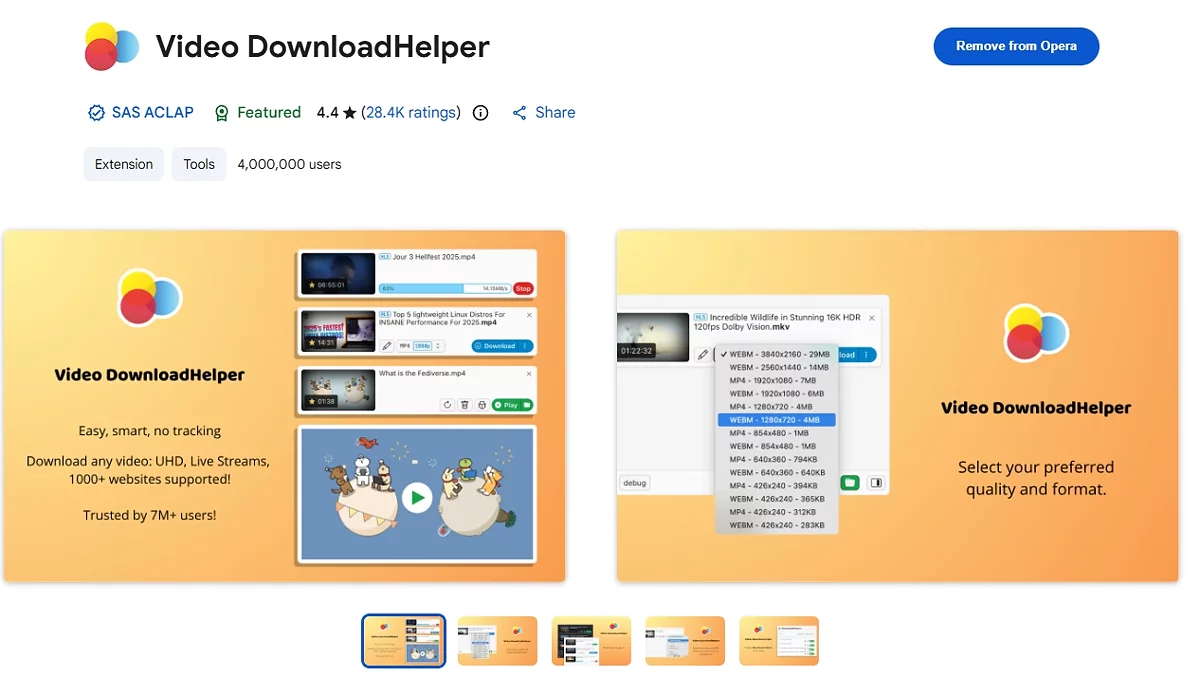Delete What is the Fediverse.mp4 using trash icon
The width and height of the screenshot is (1200, 677).
(464, 404)
